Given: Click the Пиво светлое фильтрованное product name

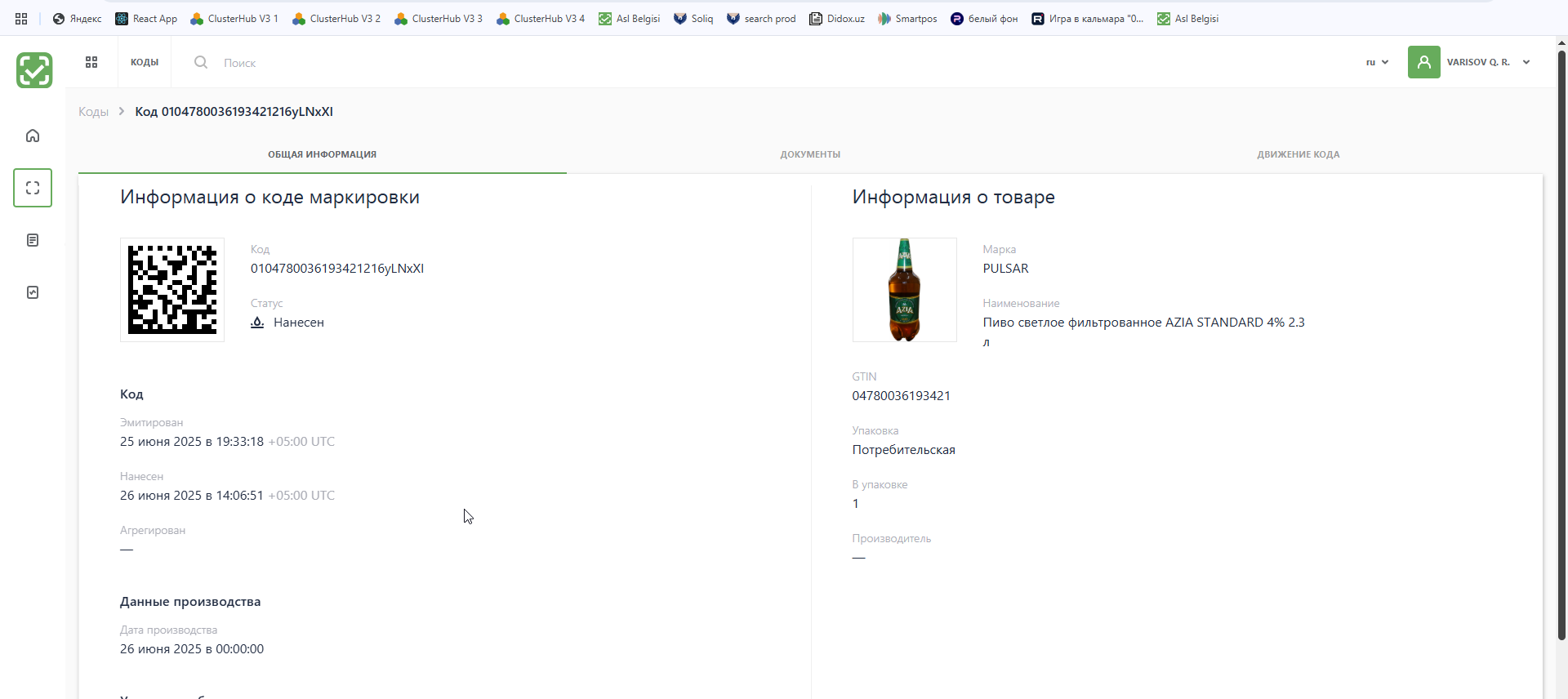Looking at the screenshot, I should 1144,332.
